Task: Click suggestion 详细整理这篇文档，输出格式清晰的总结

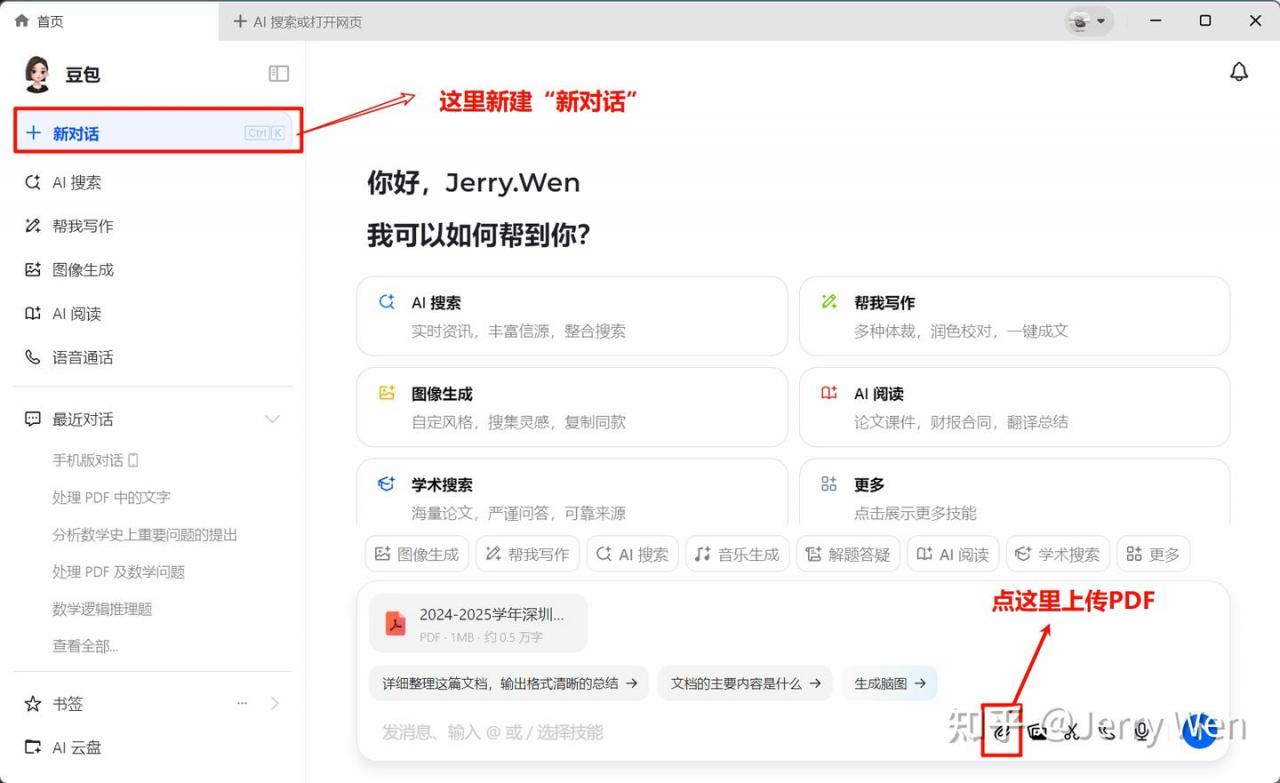Action: pyautogui.click(x=509, y=683)
